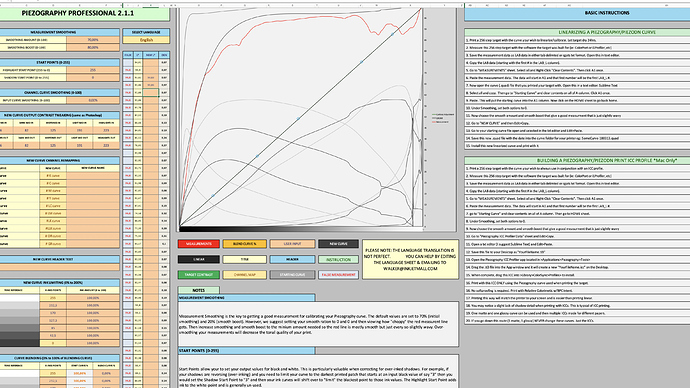This screenshot has height=388, width=690.
Task: Select the New Curve Header Text input row
Action: pos(59,267)
